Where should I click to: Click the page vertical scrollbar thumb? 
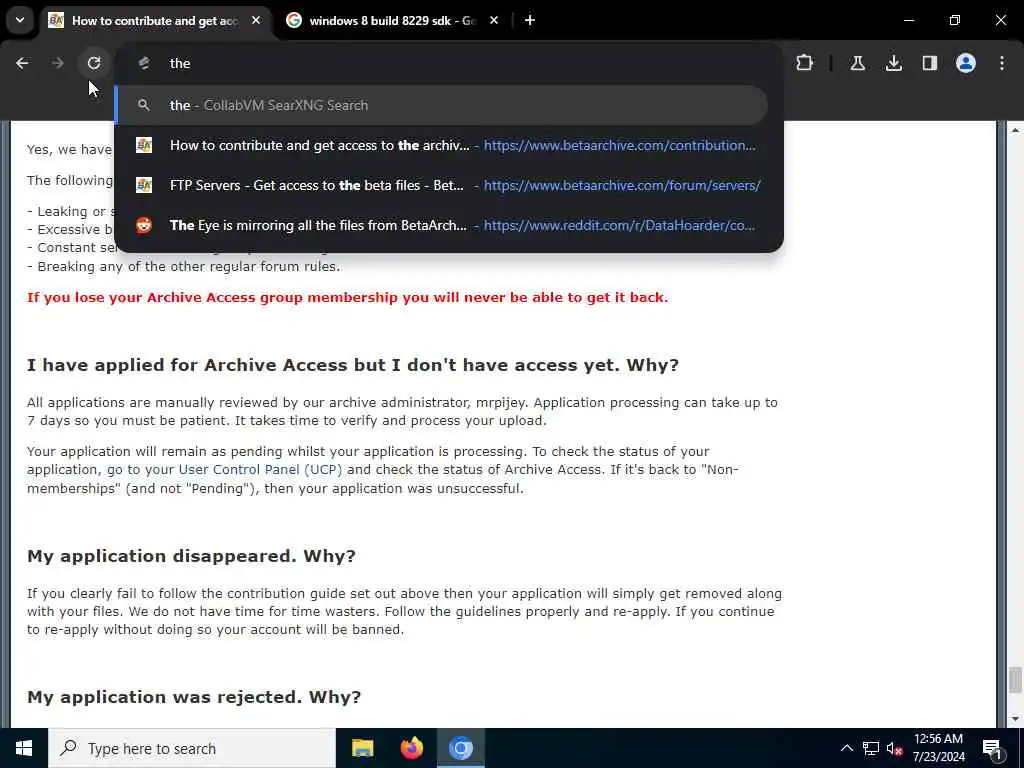pyautogui.click(x=1015, y=680)
